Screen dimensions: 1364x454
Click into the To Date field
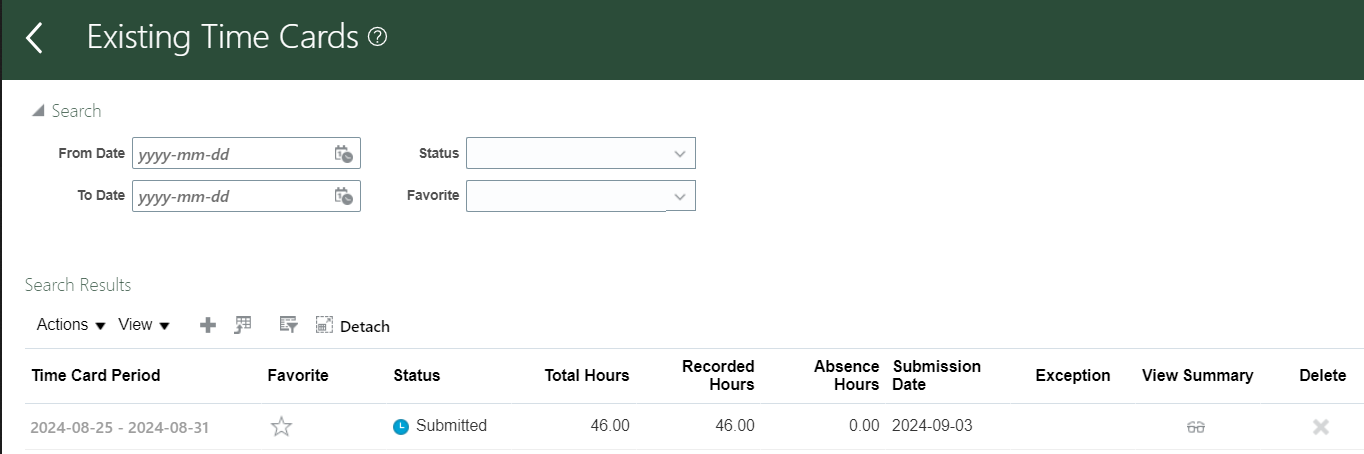232,196
